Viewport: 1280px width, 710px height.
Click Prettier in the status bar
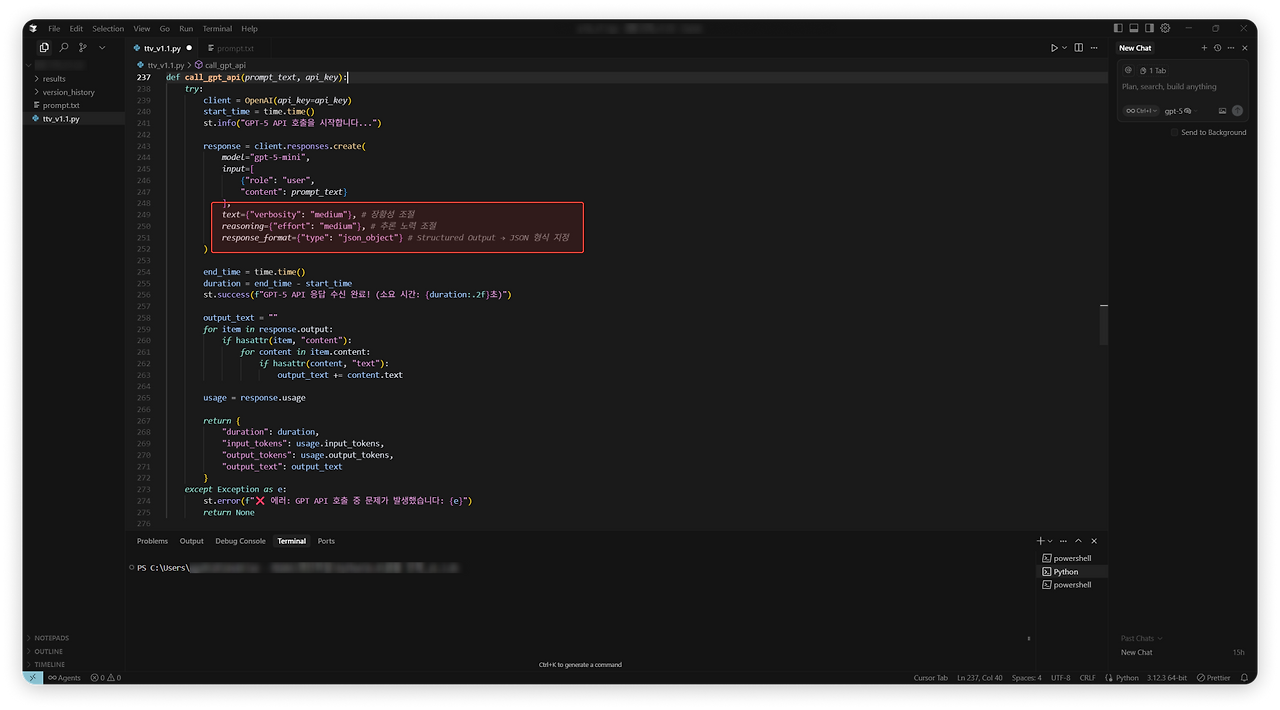click(1214, 678)
